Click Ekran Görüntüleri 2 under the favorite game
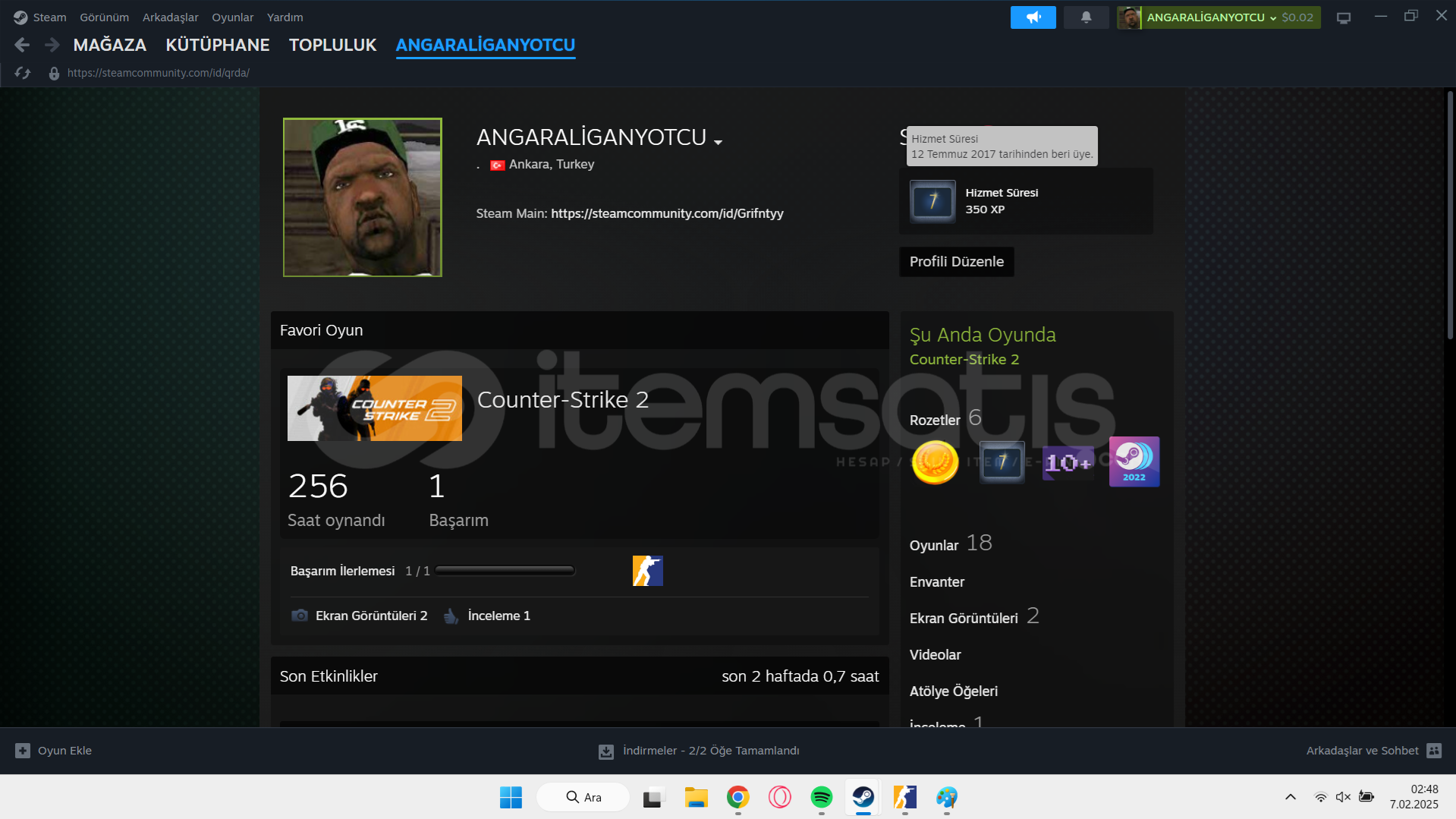 click(371, 616)
